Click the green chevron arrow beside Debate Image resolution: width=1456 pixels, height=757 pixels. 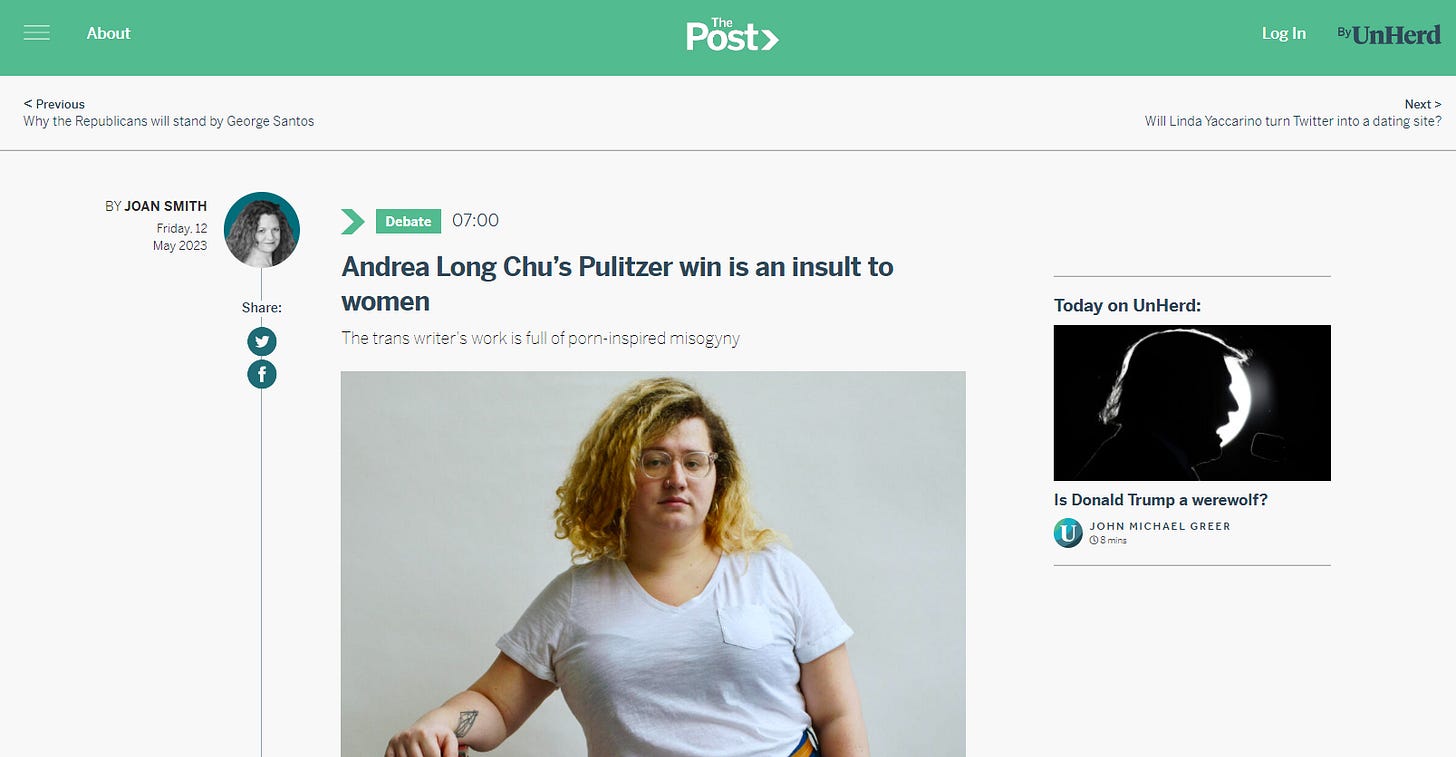353,221
